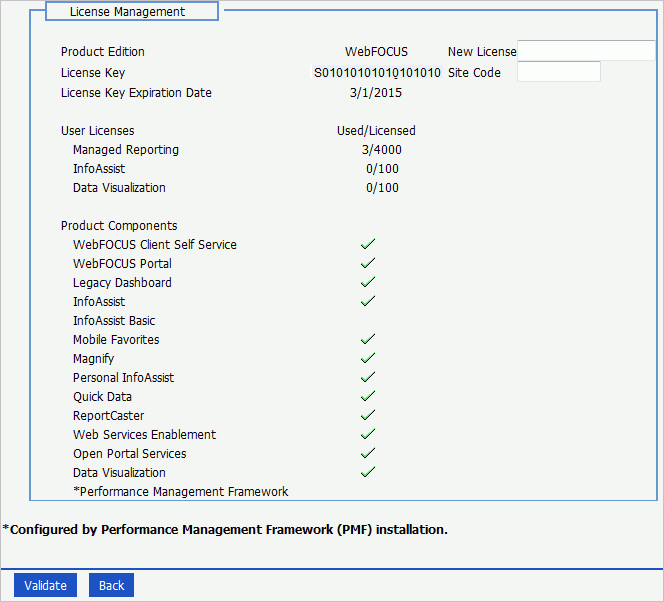Focus the New License input field
Image resolution: width=664 pixels, height=602 pixels.
tap(587, 51)
